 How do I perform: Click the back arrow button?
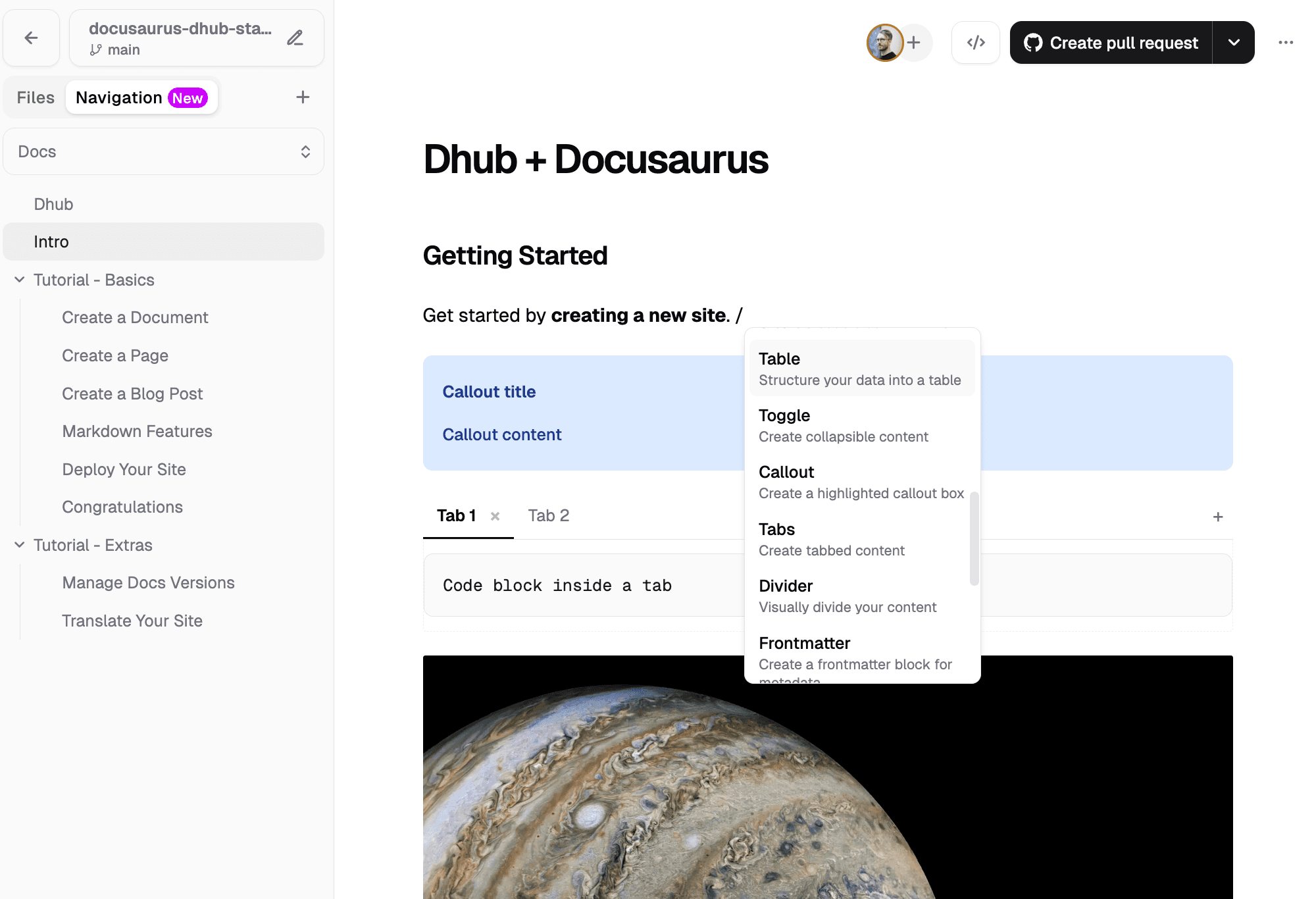tap(31, 38)
